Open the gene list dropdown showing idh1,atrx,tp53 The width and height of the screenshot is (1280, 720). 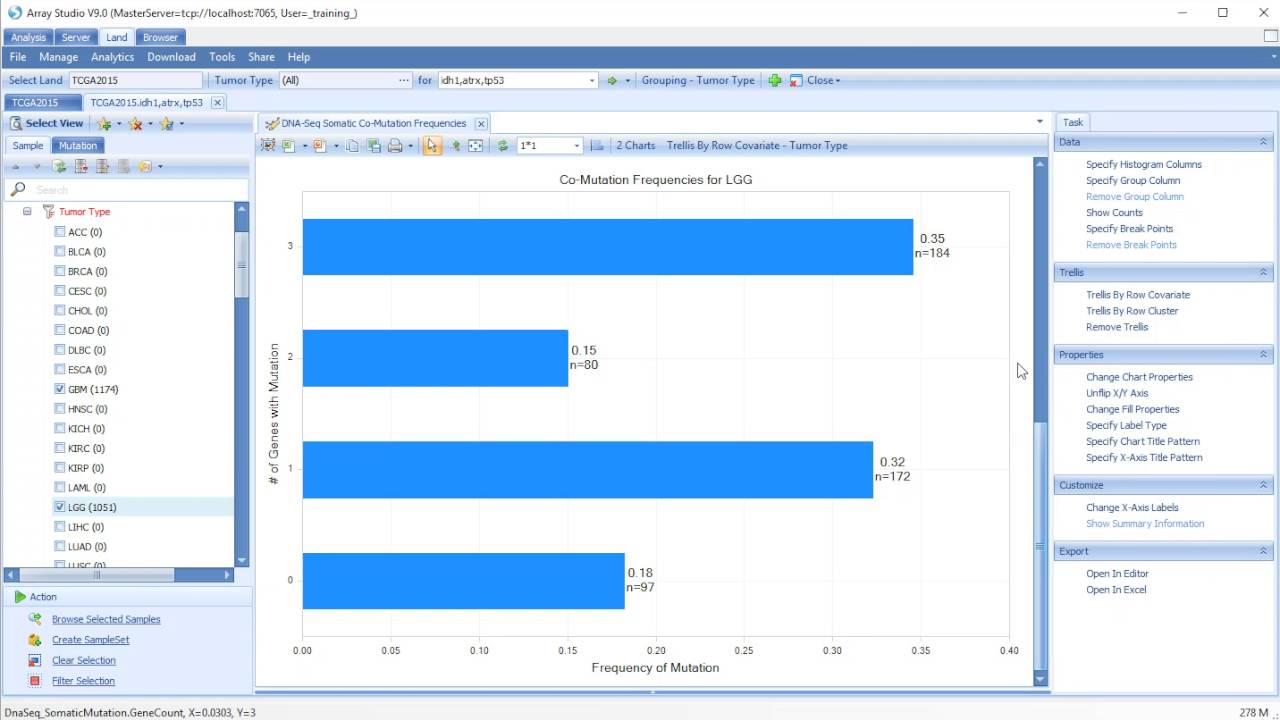coord(592,81)
